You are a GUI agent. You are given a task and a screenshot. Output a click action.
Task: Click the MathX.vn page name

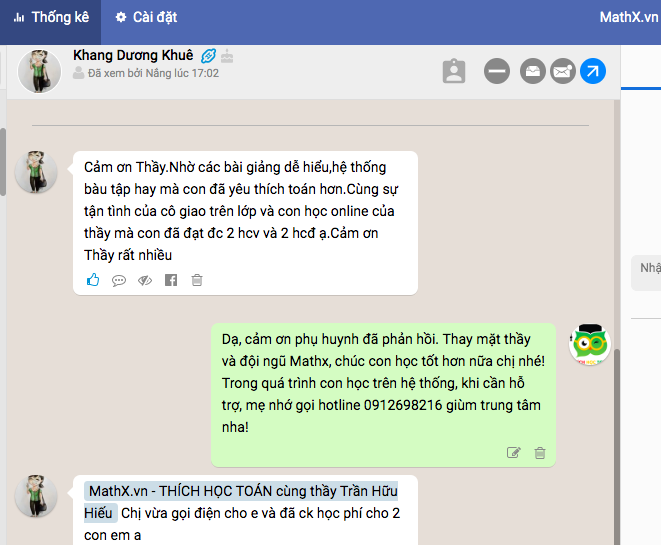tap(629, 17)
